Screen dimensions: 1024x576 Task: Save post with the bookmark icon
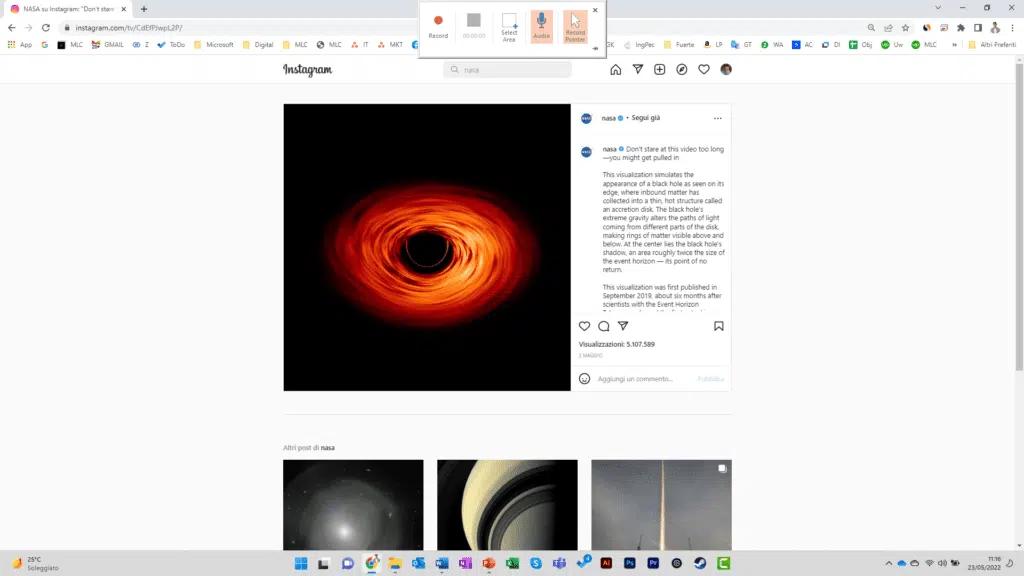click(718, 326)
